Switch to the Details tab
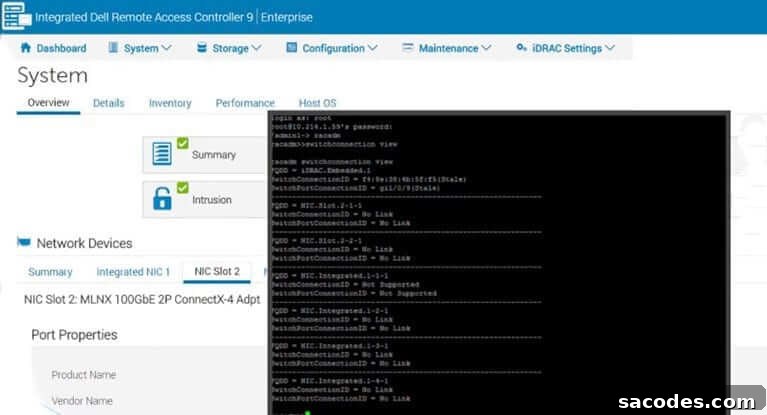767x415 pixels. [109, 103]
